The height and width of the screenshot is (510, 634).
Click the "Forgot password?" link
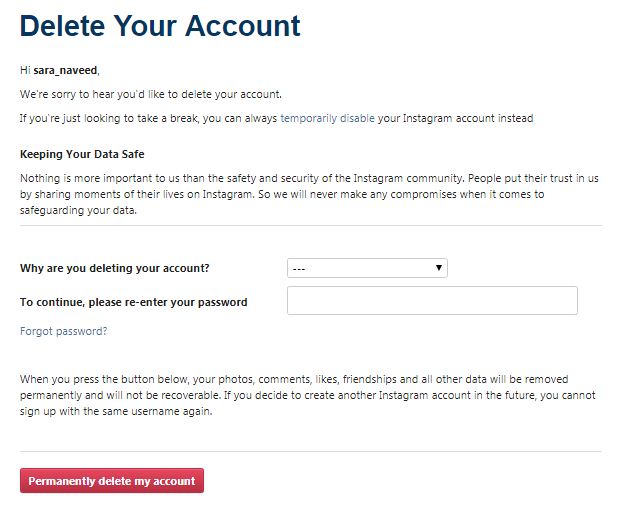63,331
